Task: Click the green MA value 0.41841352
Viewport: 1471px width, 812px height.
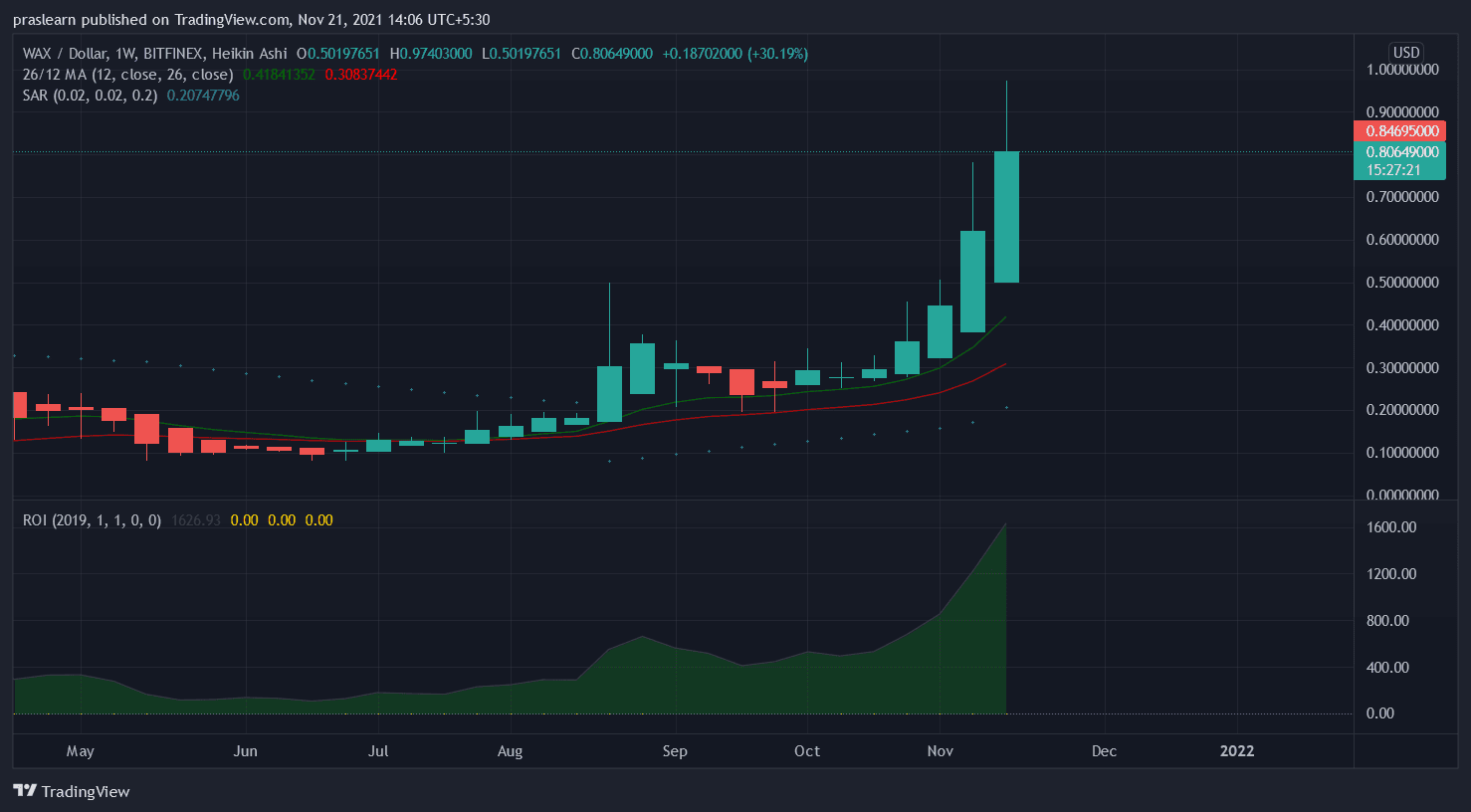Action: (279, 75)
